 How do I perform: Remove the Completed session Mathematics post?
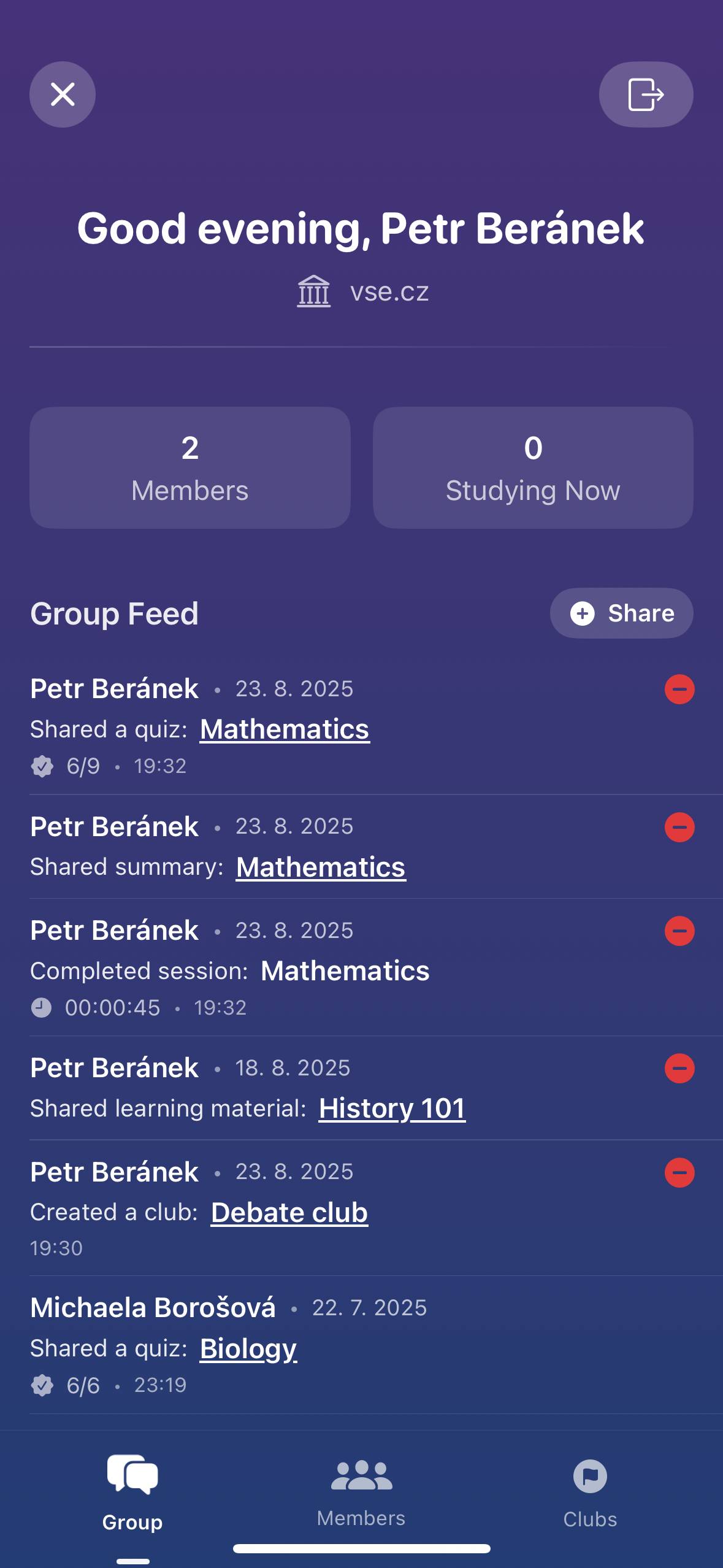pos(679,931)
